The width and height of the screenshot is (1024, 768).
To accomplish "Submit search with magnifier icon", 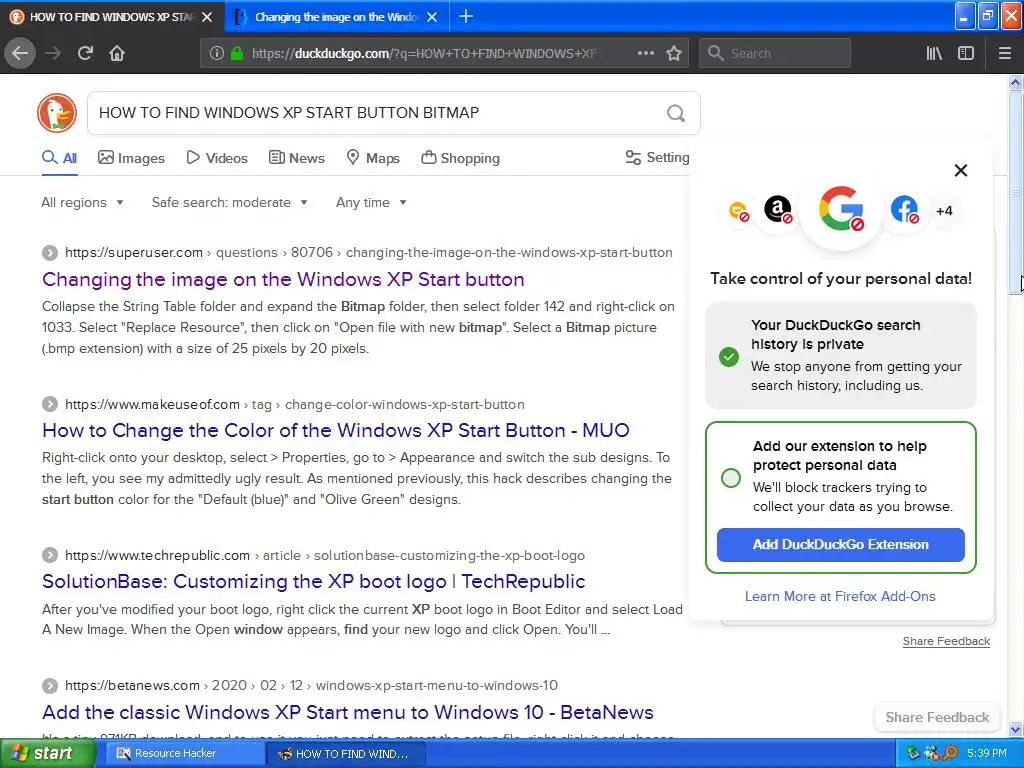I will coord(676,113).
